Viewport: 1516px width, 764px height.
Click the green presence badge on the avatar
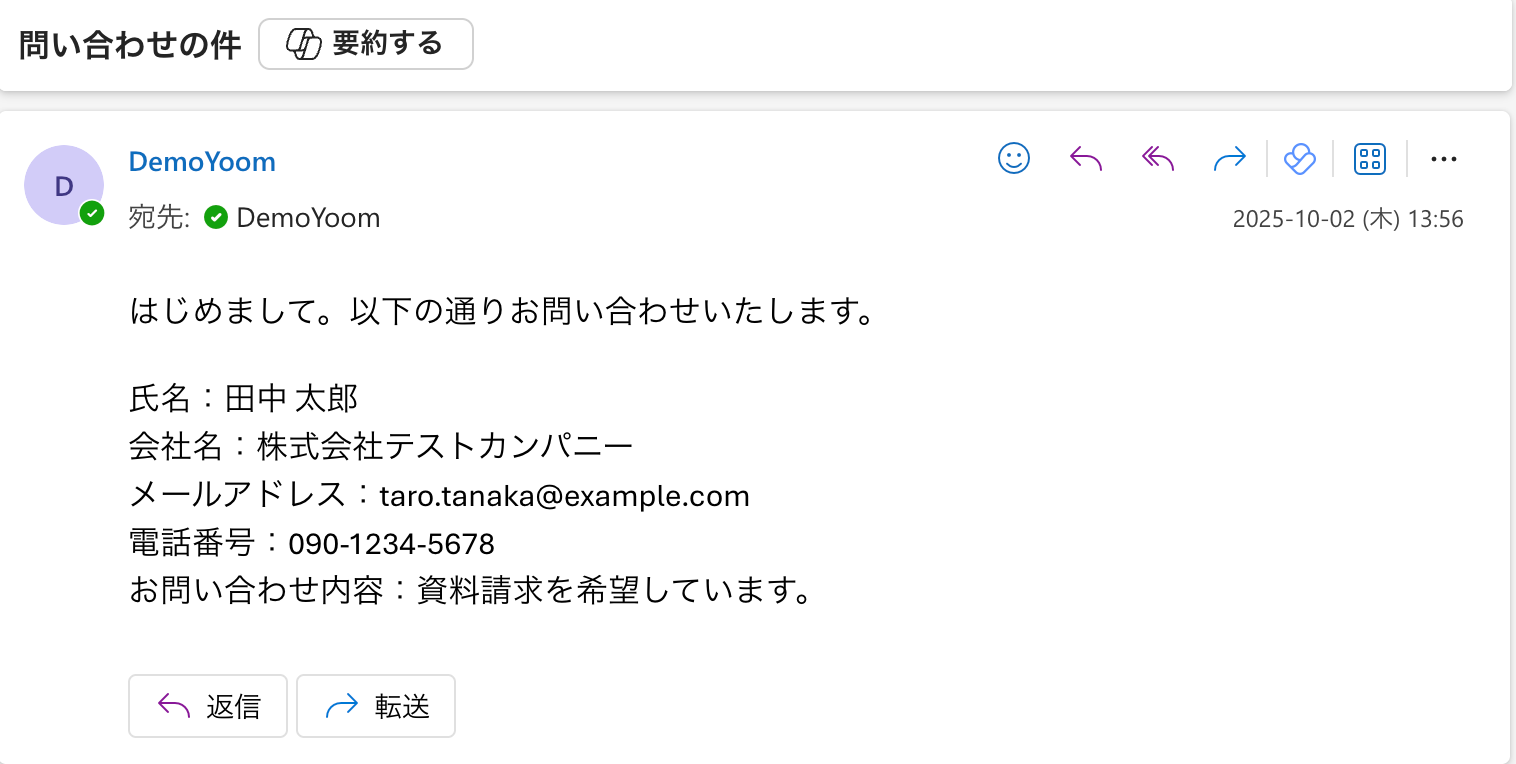[x=92, y=212]
